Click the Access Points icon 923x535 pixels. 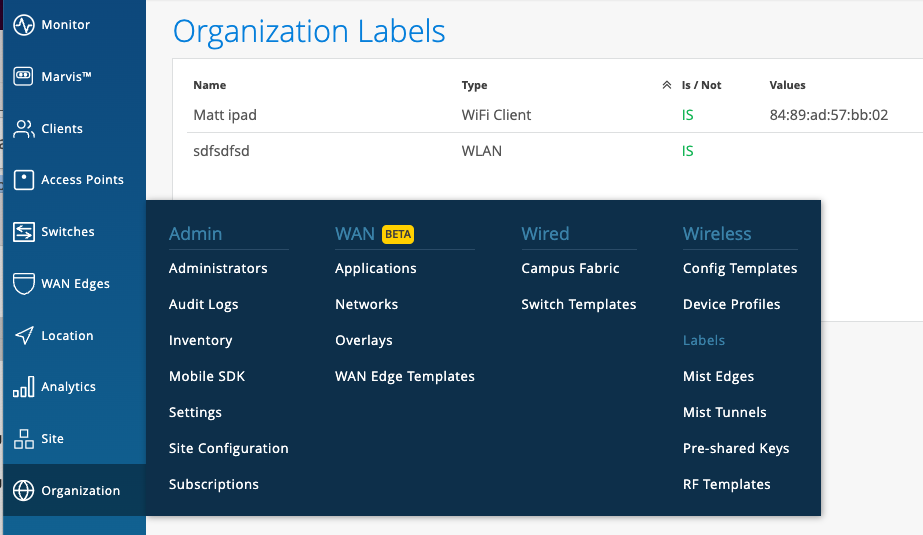24,180
